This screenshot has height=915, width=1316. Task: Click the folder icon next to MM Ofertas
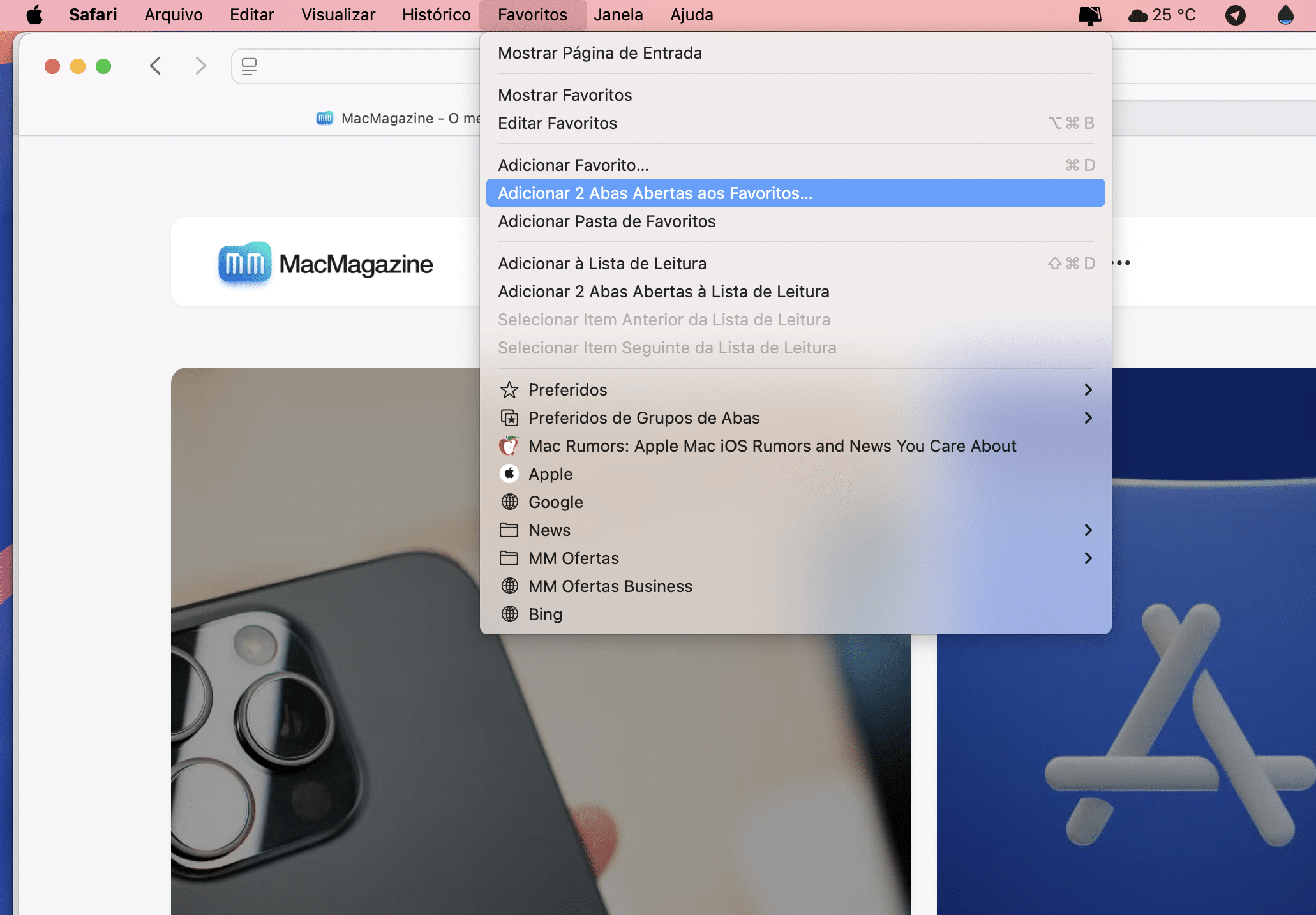point(509,558)
